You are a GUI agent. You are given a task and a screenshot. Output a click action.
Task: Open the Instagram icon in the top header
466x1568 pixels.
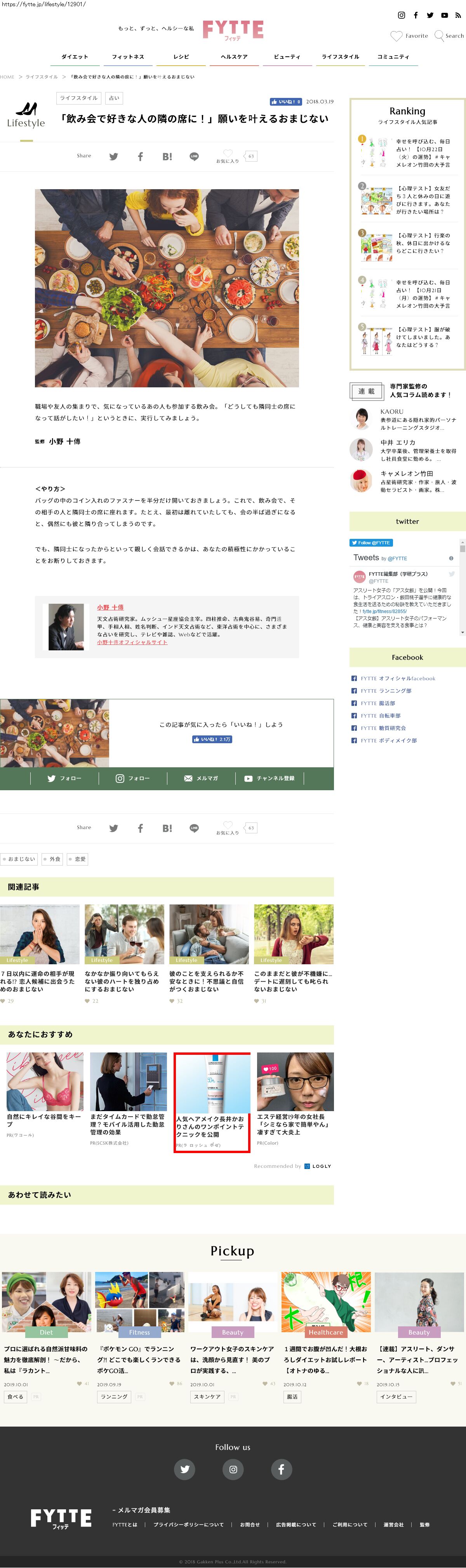tap(401, 15)
